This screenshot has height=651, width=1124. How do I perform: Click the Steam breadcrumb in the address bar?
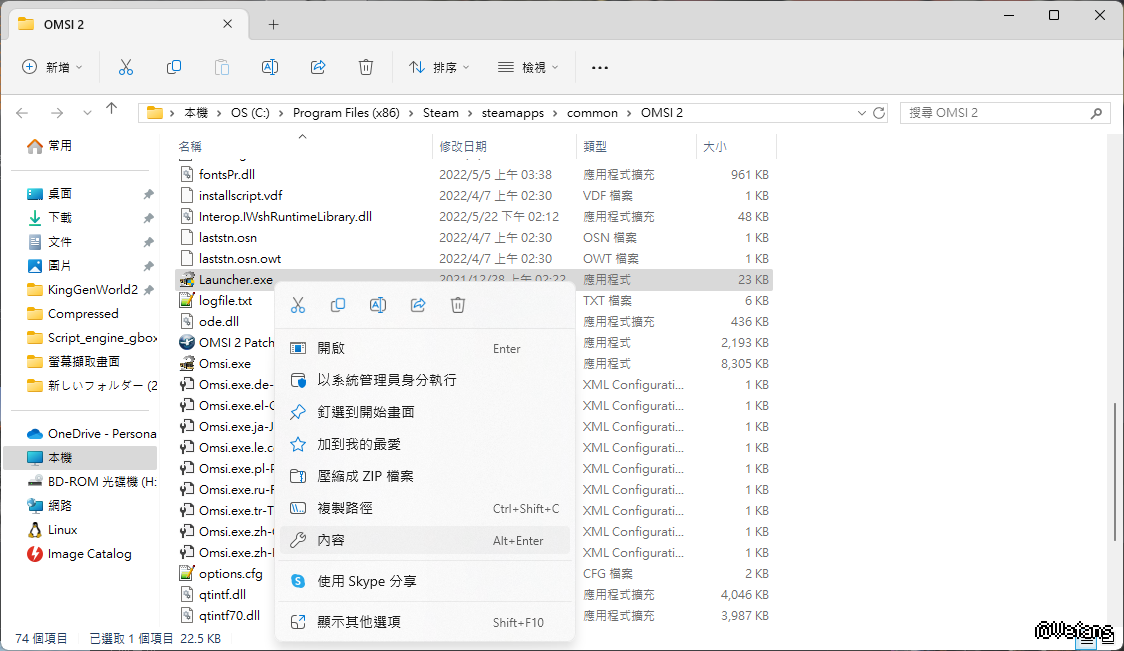[x=440, y=113]
